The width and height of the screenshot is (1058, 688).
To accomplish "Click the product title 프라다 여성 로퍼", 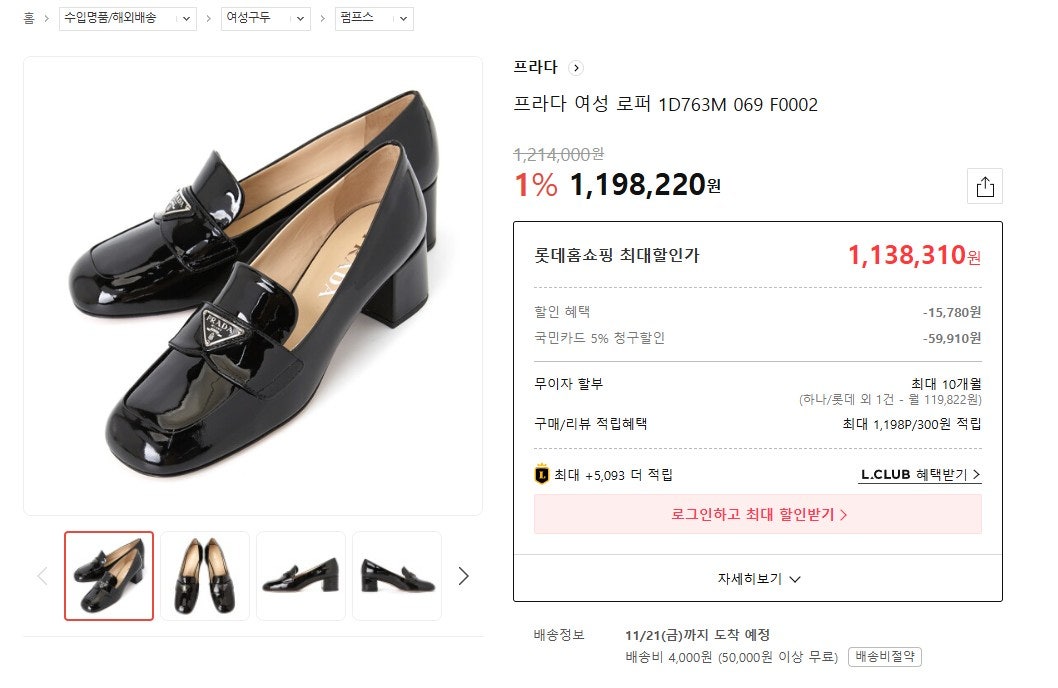I will (665, 105).
